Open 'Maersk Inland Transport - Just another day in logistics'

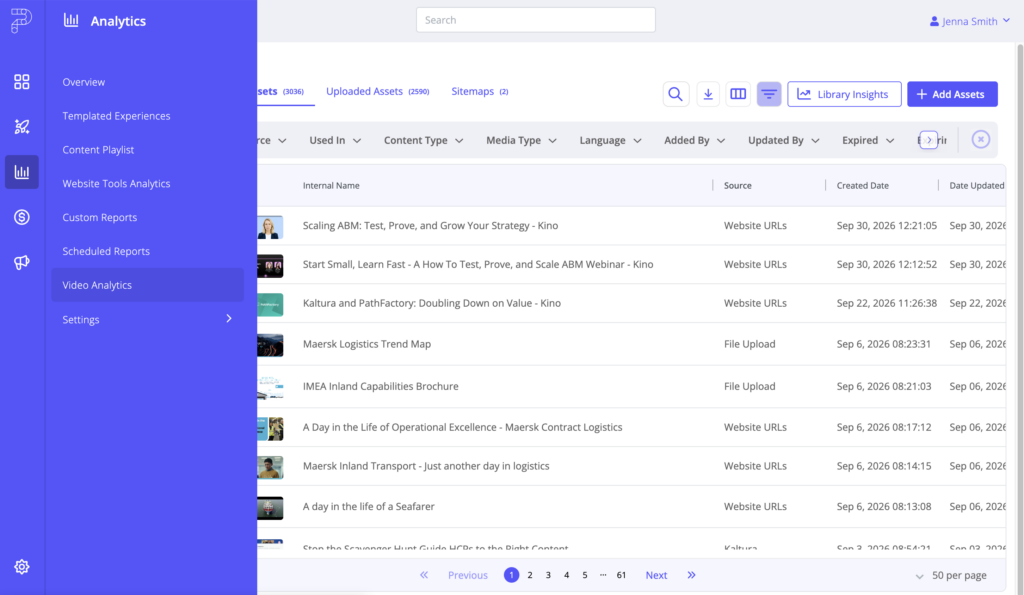426,466
